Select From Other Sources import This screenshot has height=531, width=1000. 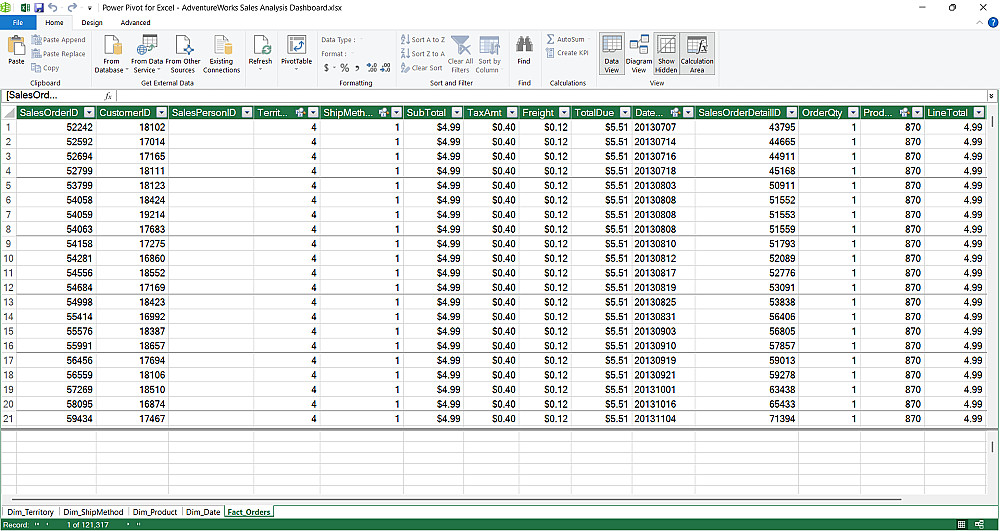tap(183, 54)
